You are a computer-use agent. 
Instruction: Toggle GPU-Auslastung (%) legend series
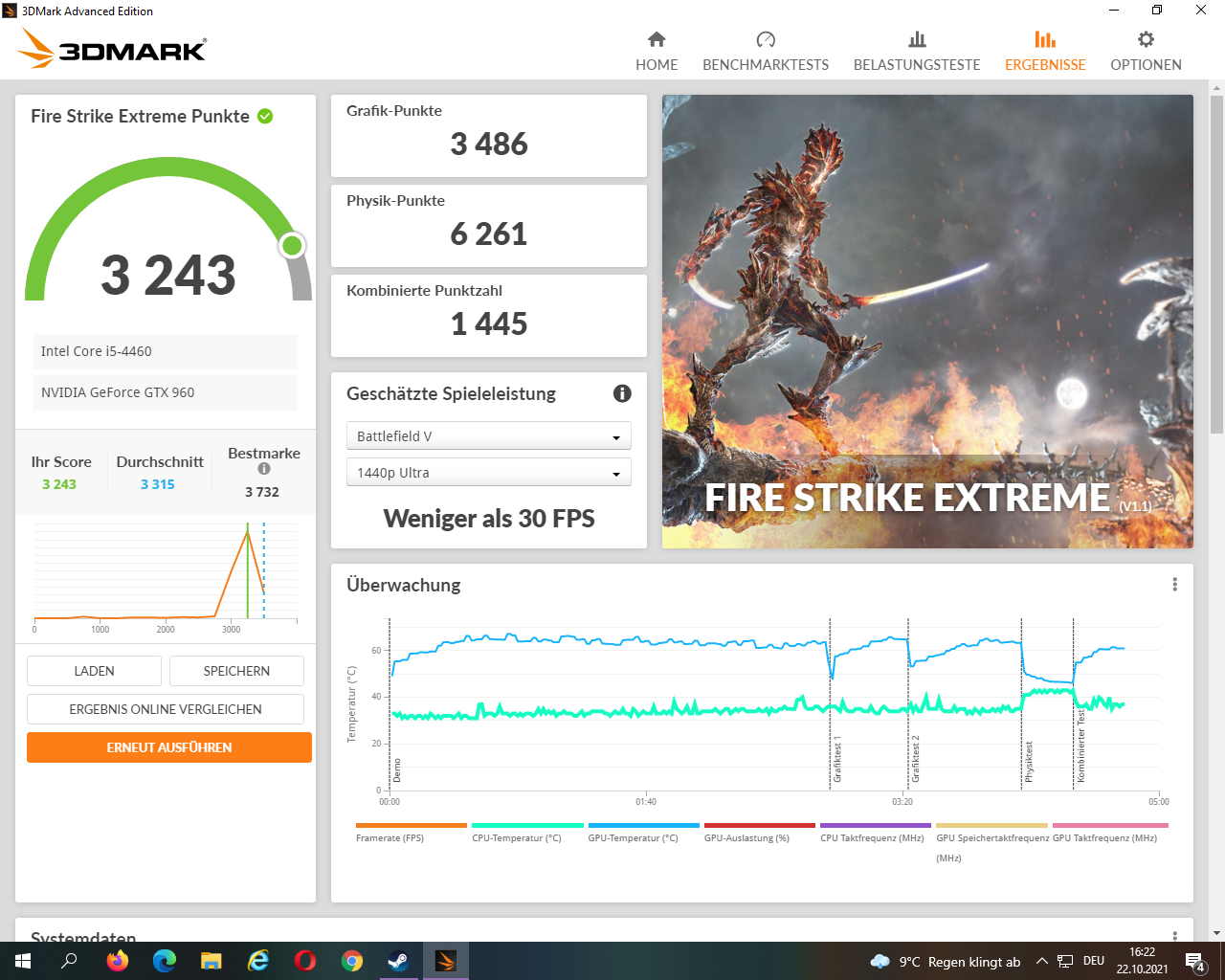tap(759, 833)
